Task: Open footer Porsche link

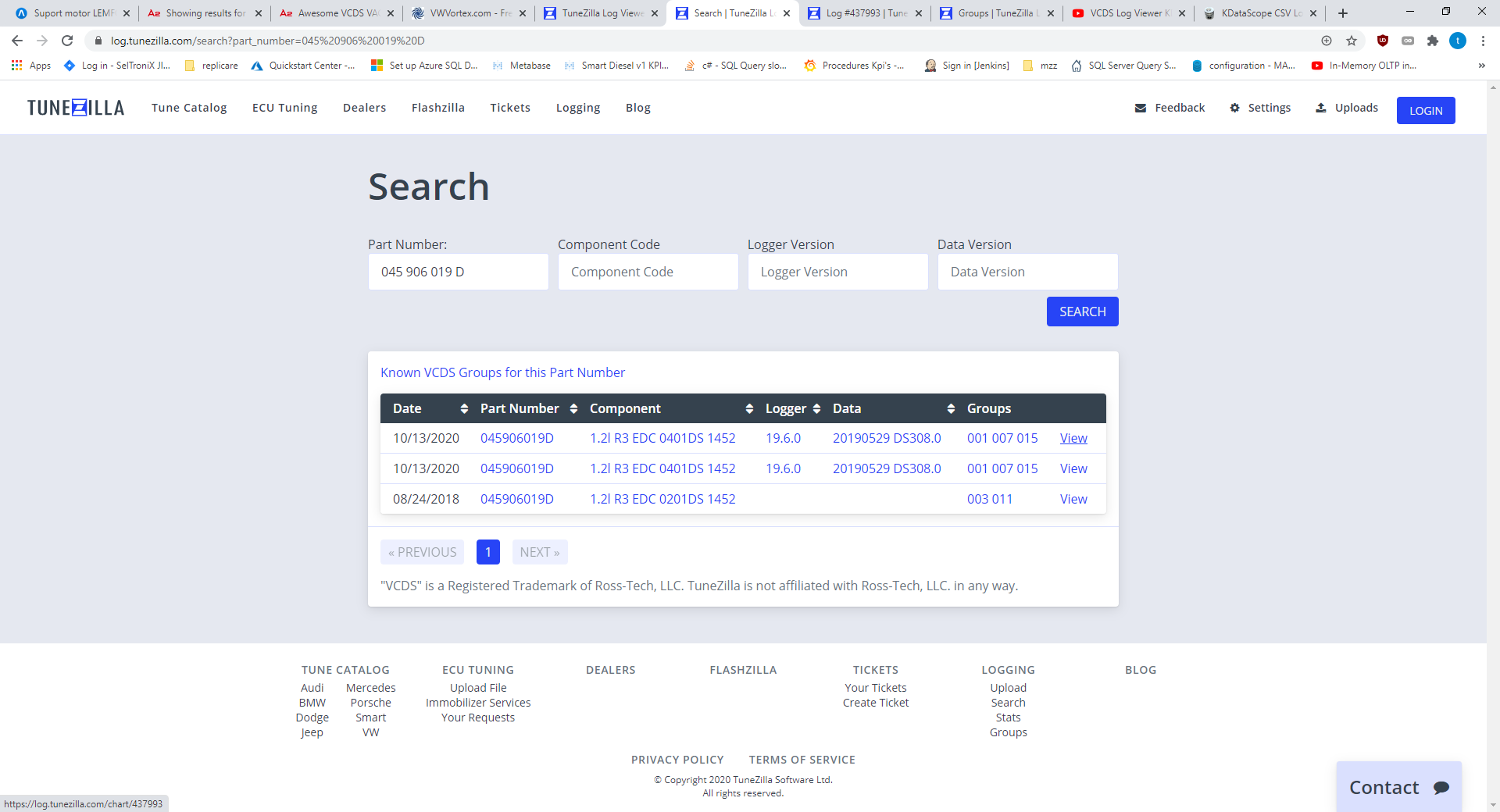Action: [370, 703]
